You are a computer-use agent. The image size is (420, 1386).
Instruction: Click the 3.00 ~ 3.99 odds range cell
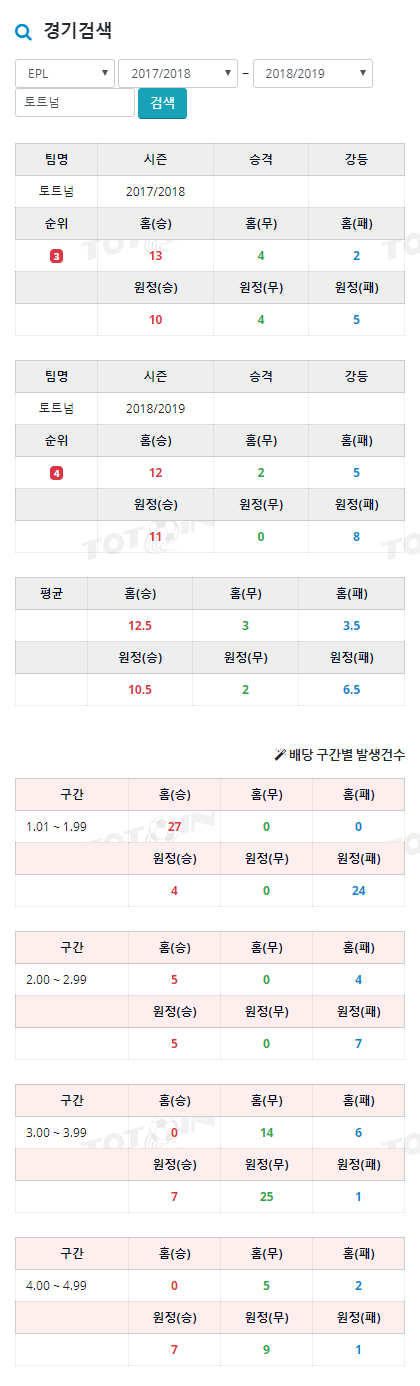click(x=72, y=1132)
